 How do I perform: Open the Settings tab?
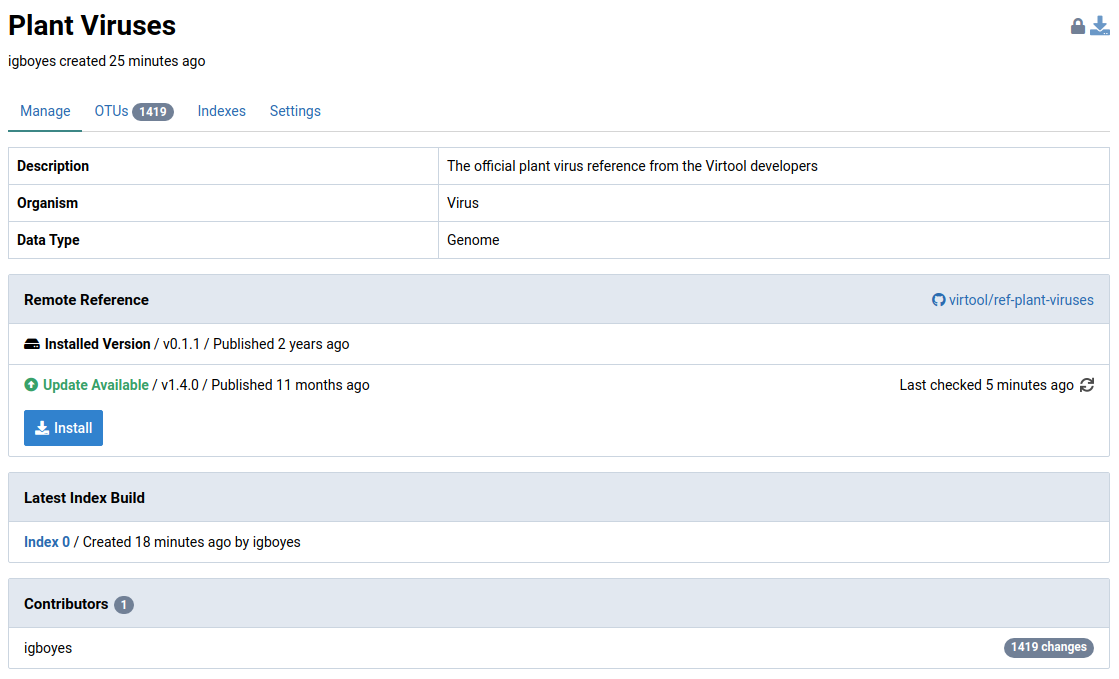(295, 111)
